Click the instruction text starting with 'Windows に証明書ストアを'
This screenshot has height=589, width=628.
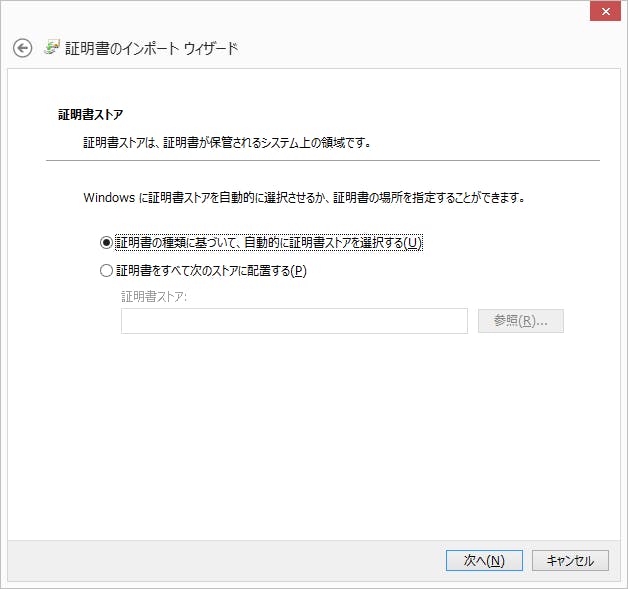point(304,197)
